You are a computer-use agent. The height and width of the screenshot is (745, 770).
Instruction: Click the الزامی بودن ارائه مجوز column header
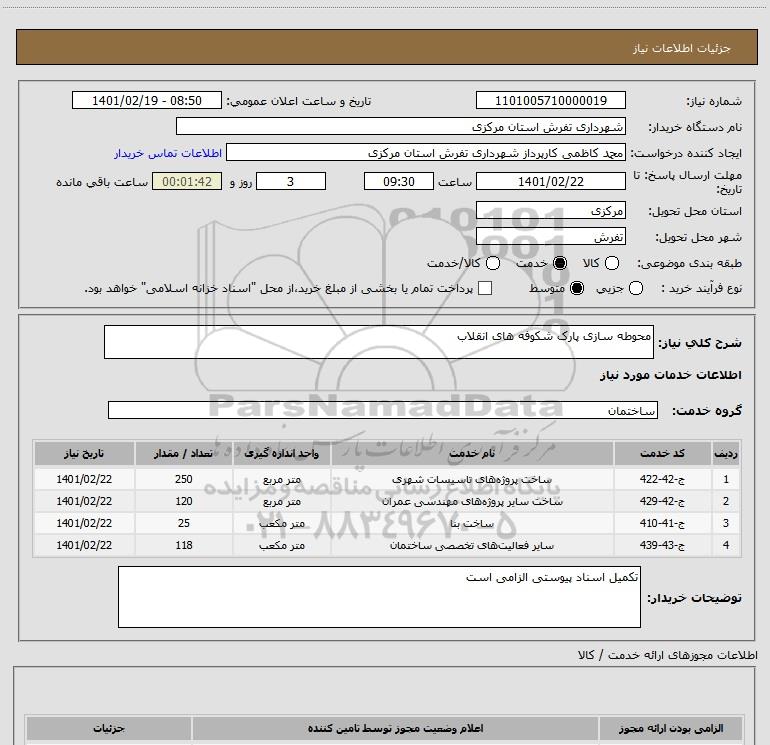tap(671, 728)
